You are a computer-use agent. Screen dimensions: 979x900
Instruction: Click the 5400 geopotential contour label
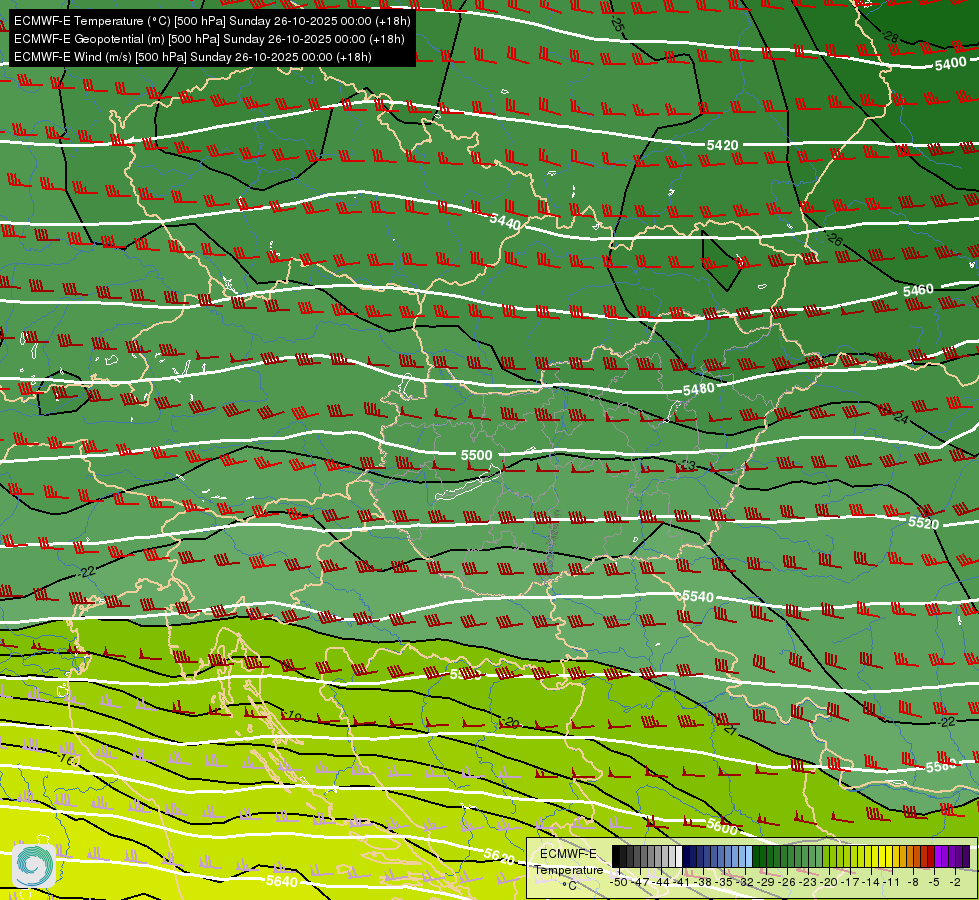[x=950, y=63]
